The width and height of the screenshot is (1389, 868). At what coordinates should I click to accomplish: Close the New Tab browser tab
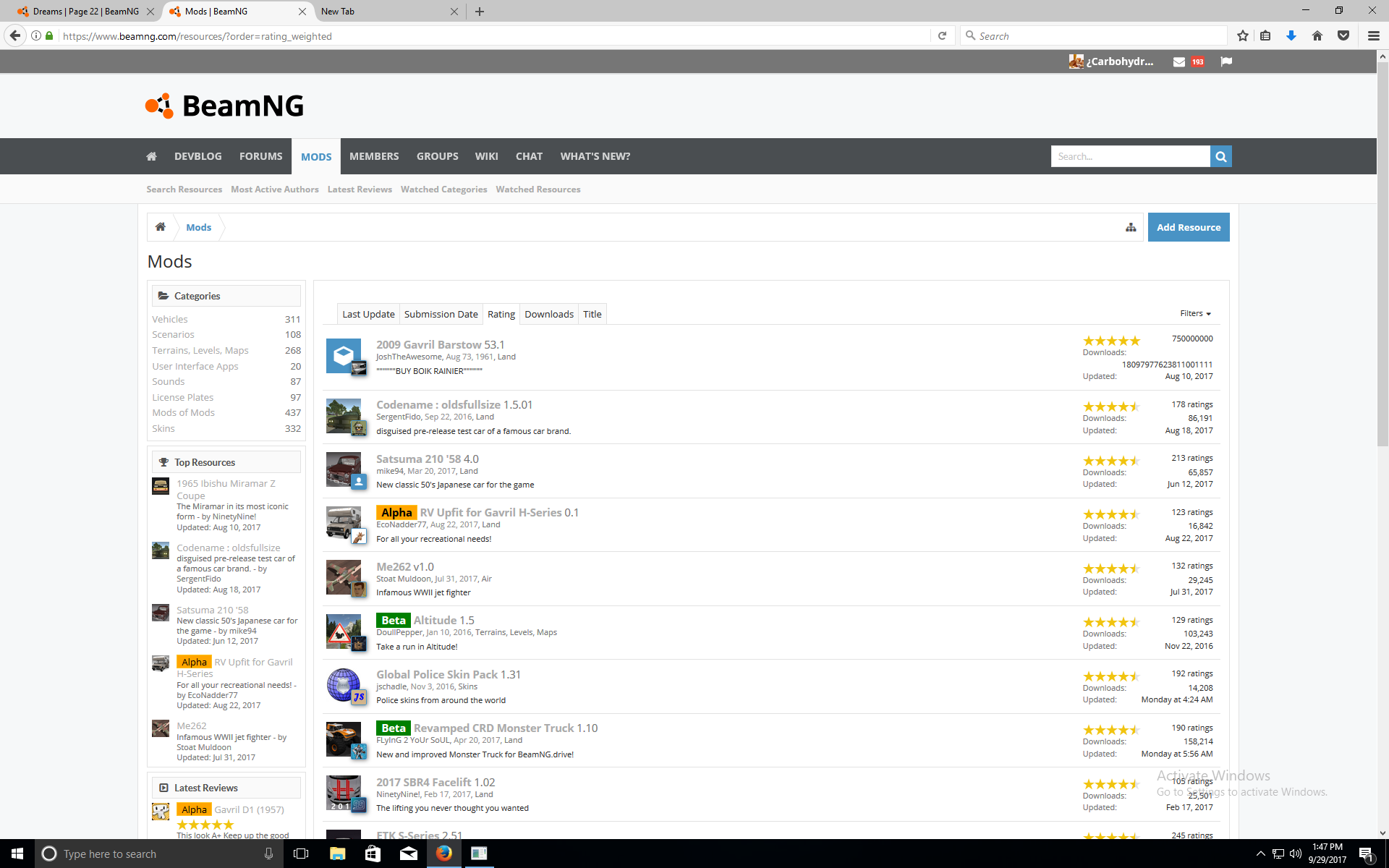click(454, 11)
